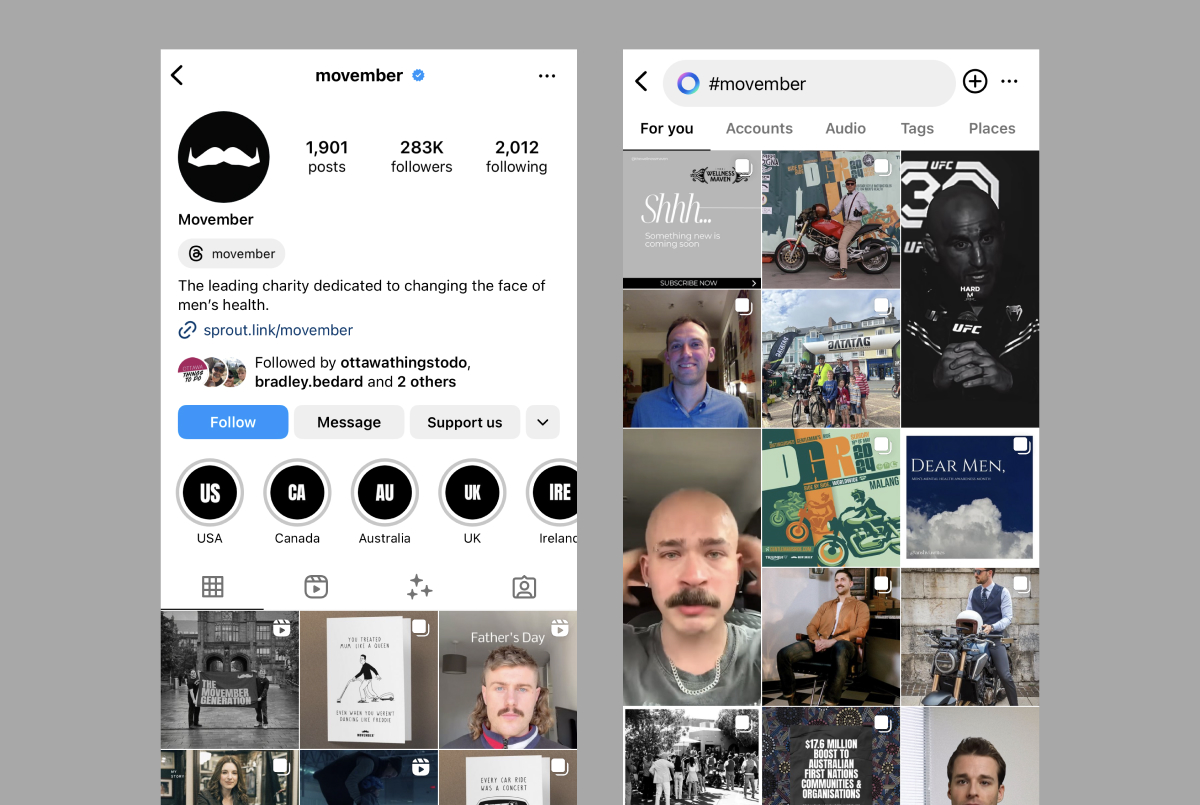This screenshot has width=1200, height=805.
Task: Open the Ireland story highlight
Action: (553, 492)
